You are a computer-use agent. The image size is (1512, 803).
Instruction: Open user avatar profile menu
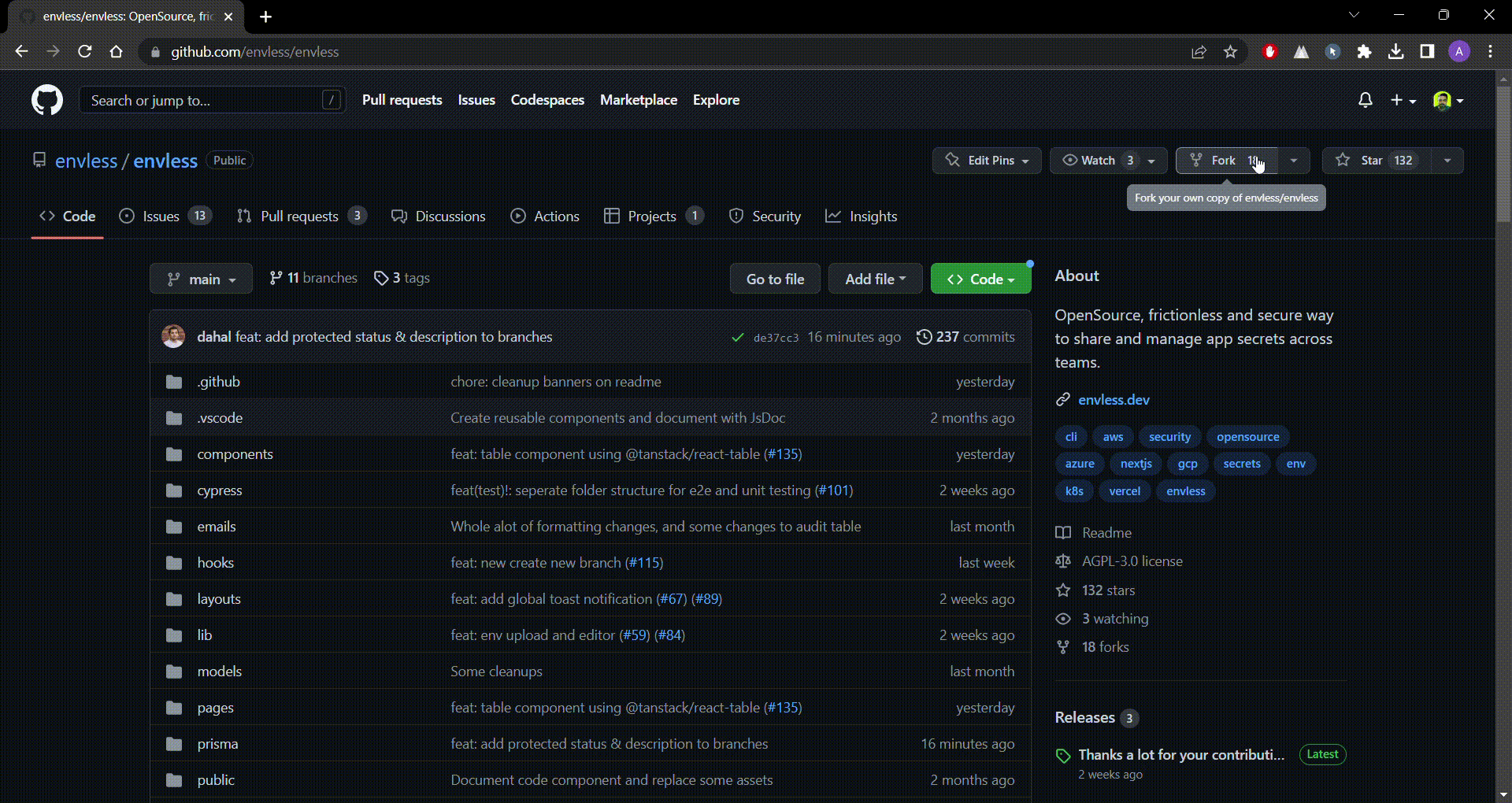[x=1448, y=100]
